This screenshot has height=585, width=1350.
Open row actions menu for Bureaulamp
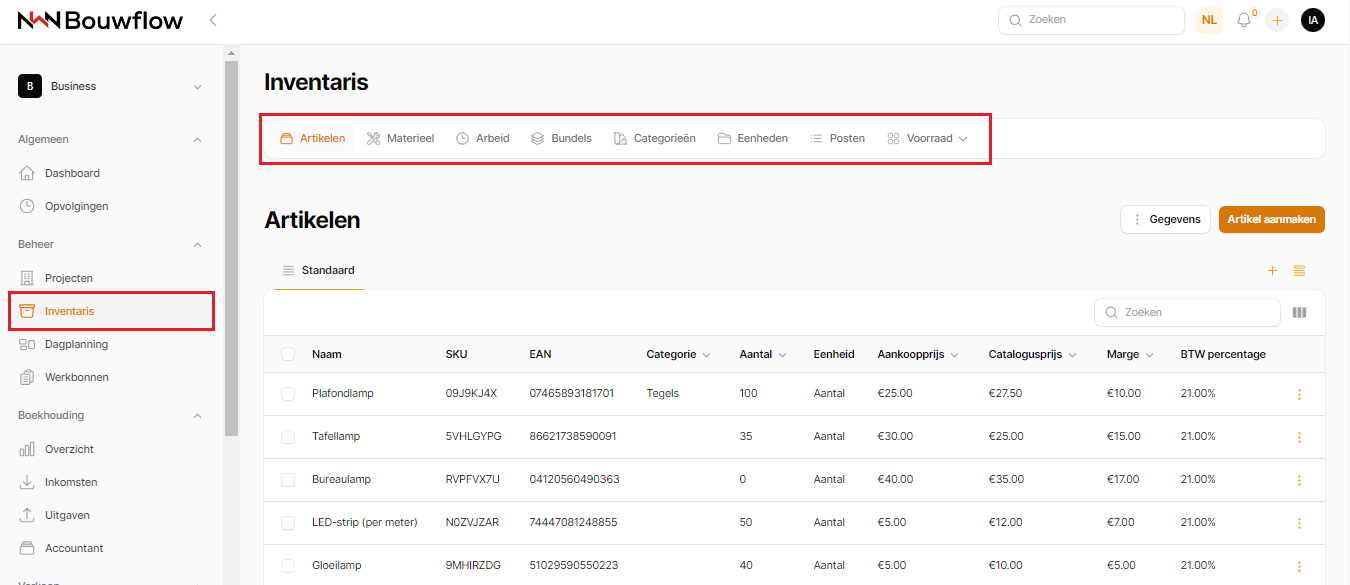point(1299,480)
